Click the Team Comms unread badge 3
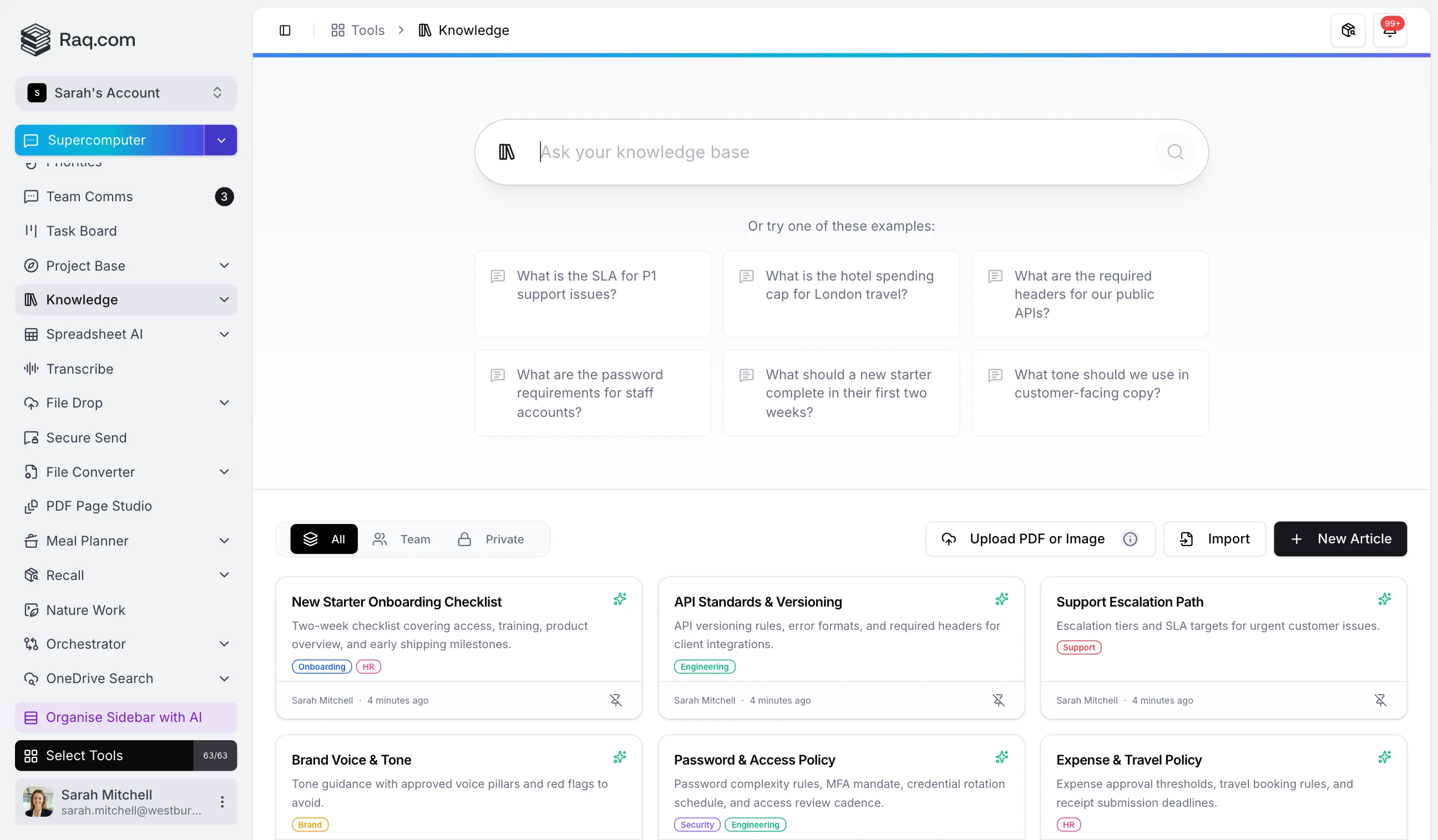The image size is (1438, 840). [x=224, y=197]
